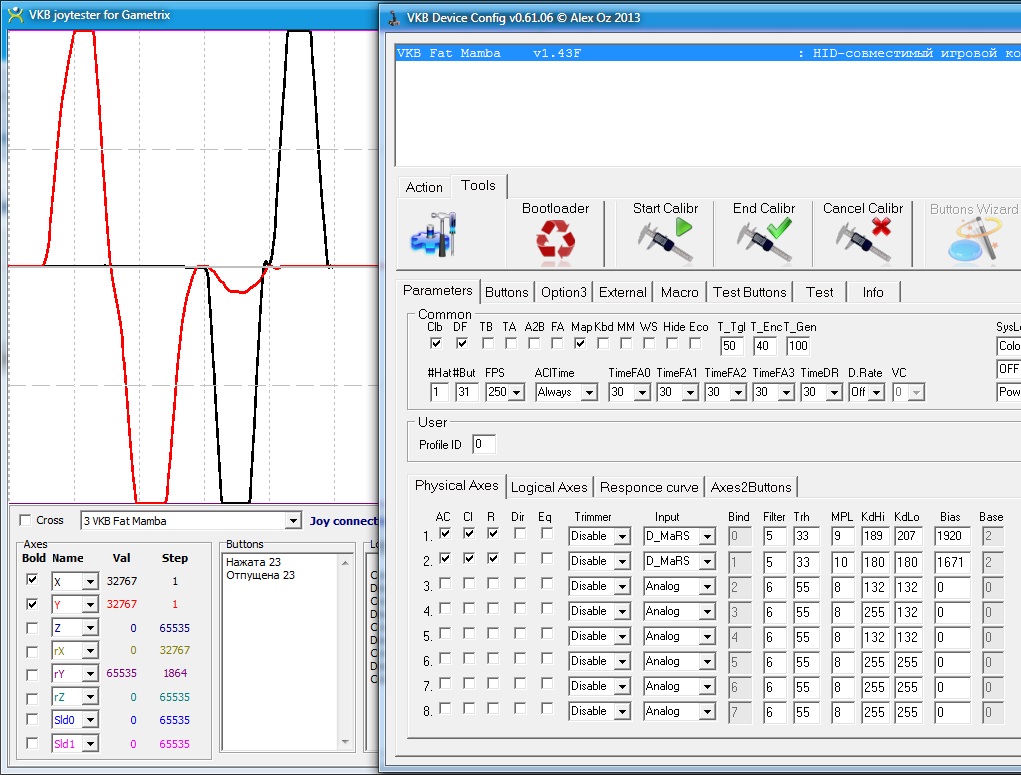This screenshot has width=1021, height=775.
Task: Click the MPL field 10 for axis 2
Action: [842, 561]
